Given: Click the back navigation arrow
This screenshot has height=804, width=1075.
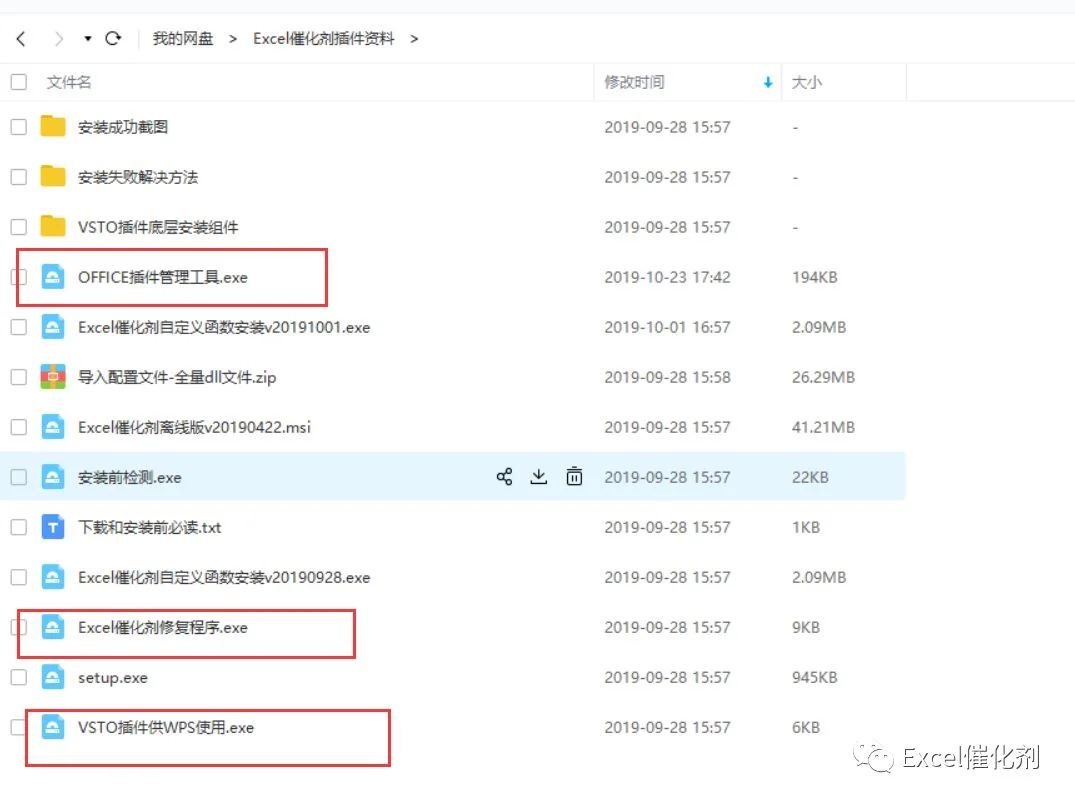Looking at the screenshot, I should coord(21,39).
